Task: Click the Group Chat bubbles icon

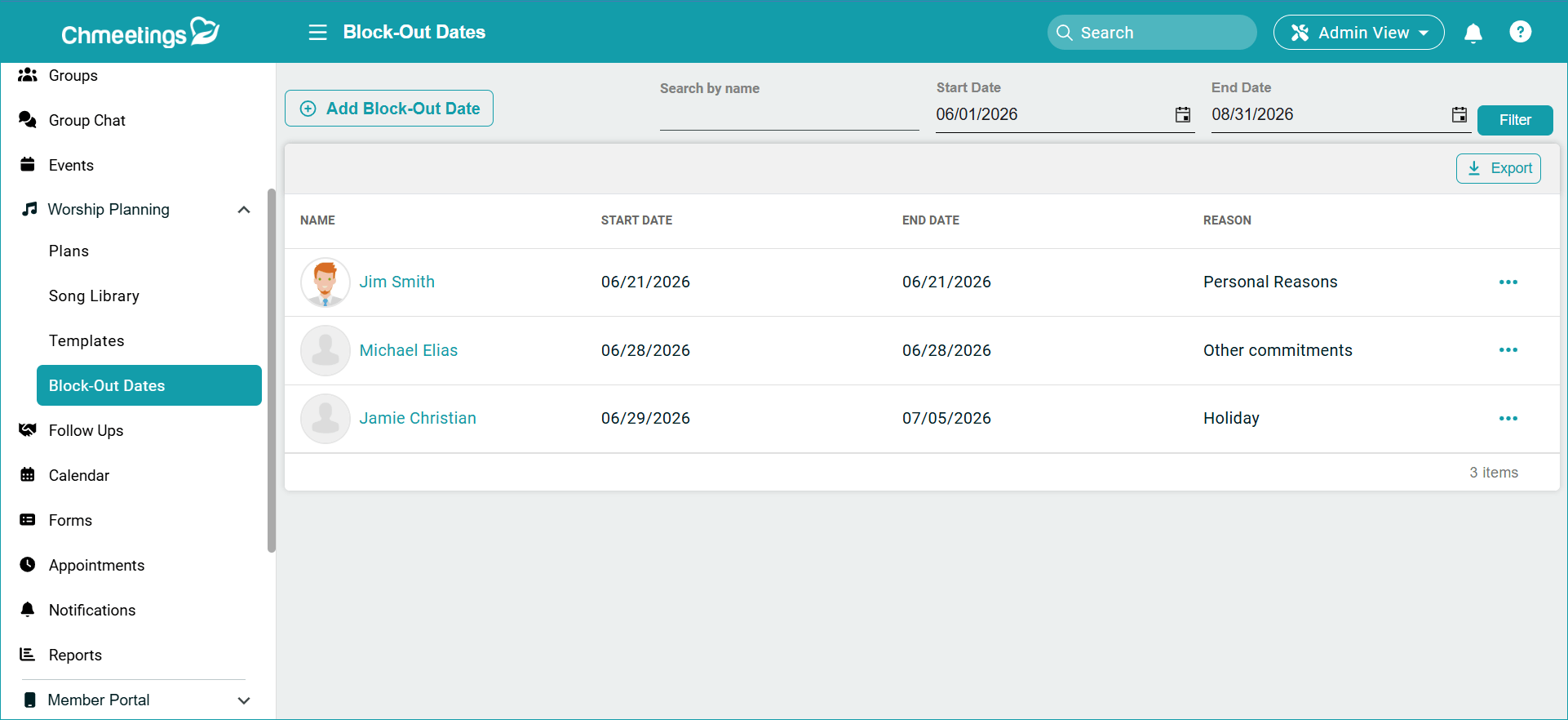Action: pyautogui.click(x=28, y=120)
